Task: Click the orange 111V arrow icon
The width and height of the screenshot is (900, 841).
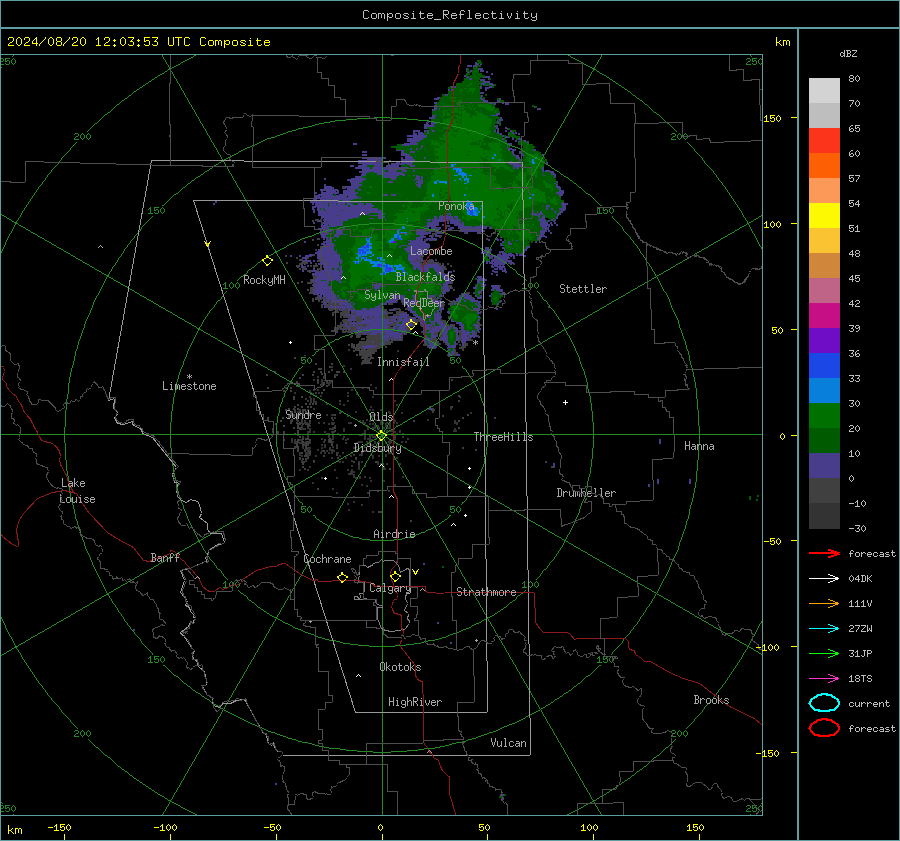Action: (824, 603)
